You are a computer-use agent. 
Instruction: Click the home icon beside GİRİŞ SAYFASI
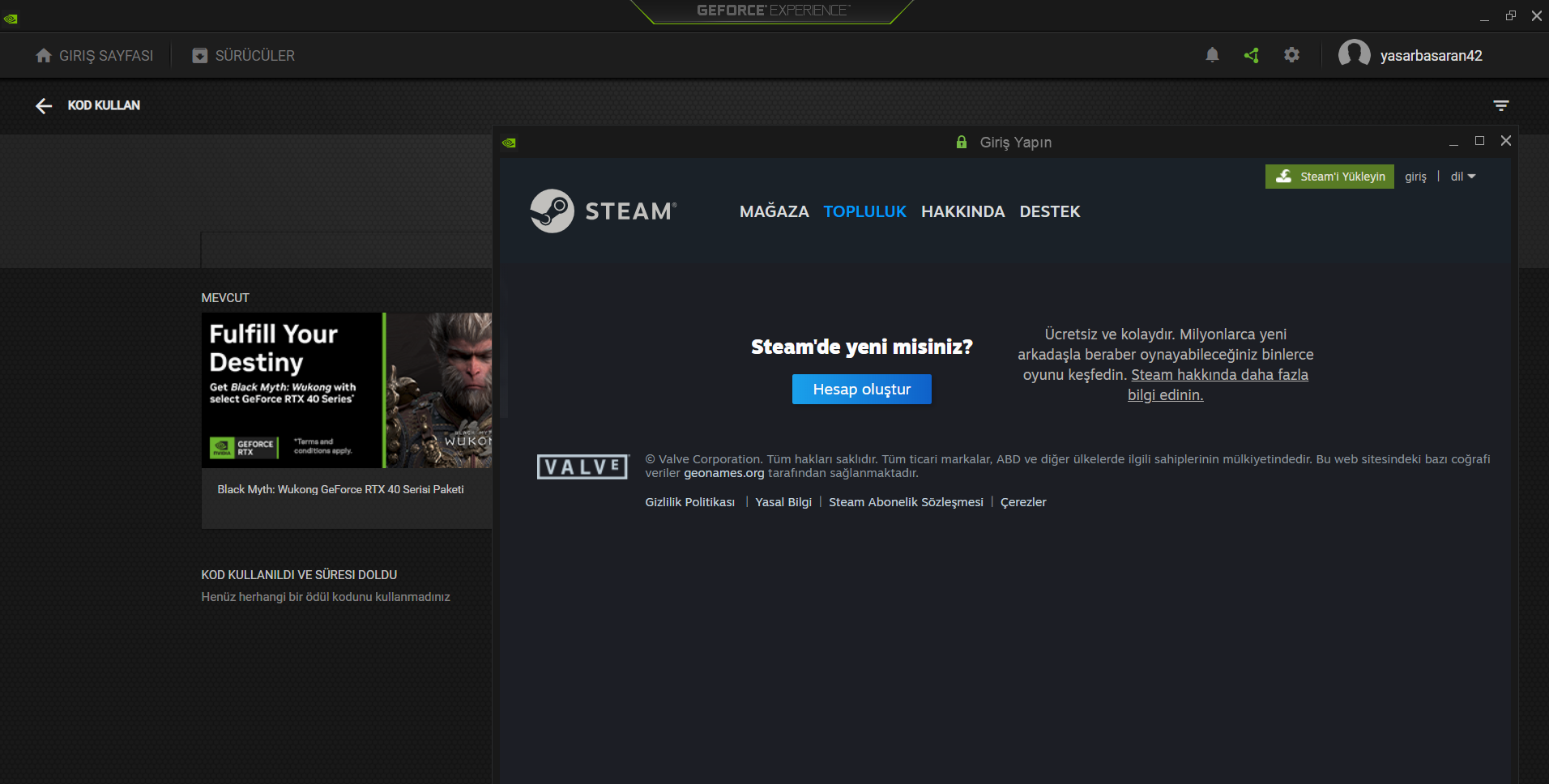[44, 55]
